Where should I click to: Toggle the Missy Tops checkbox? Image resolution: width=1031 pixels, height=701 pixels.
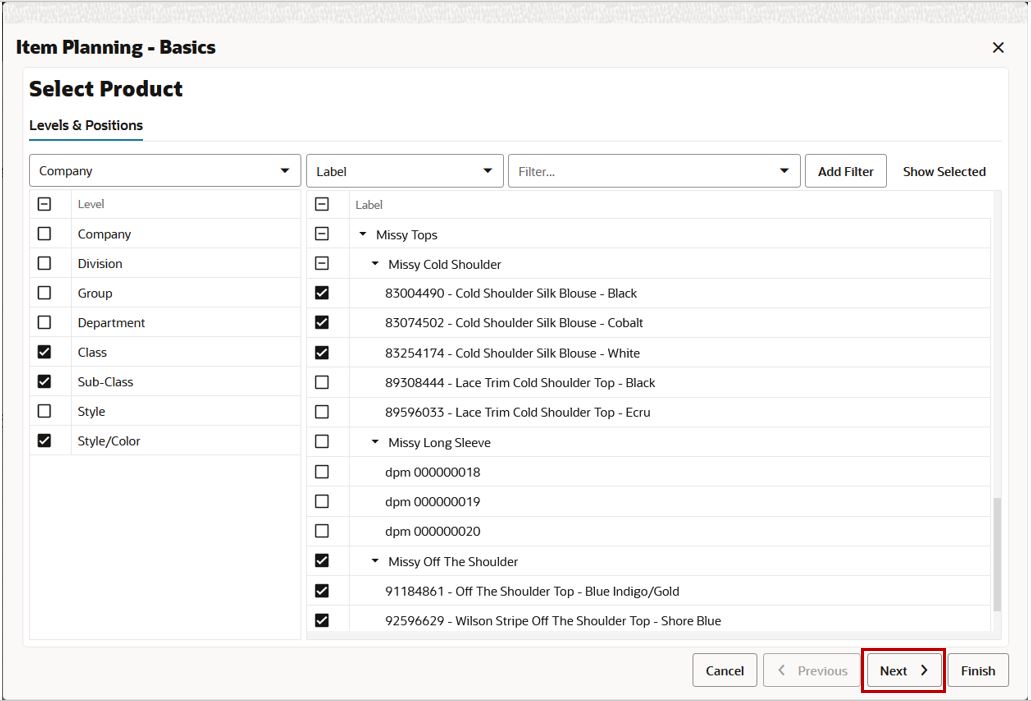coord(322,233)
